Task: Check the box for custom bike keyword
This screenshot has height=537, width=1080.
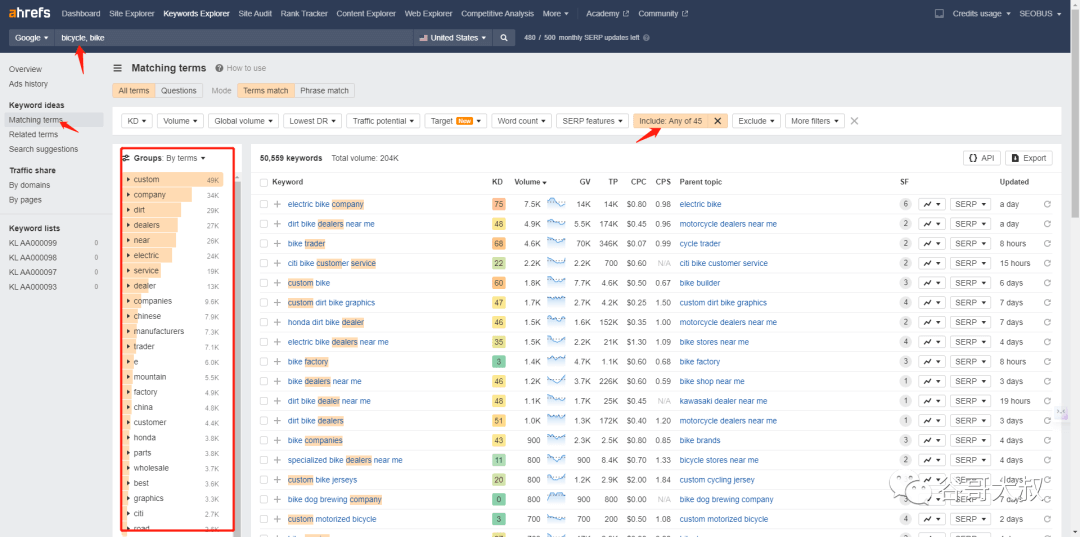Action: (x=264, y=283)
